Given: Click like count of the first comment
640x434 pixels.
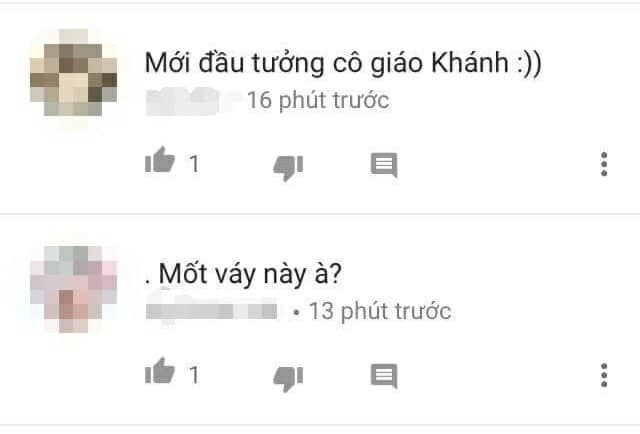Looking at the screenshot, I should click(x=194, y=164).
